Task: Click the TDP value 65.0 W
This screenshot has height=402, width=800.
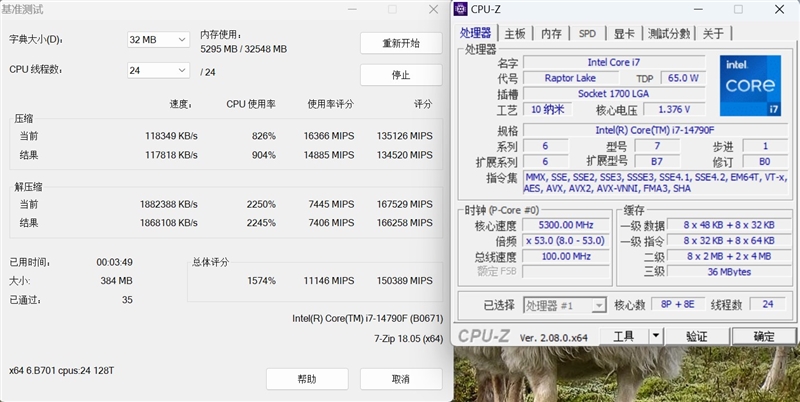Action: coord(683,78)
